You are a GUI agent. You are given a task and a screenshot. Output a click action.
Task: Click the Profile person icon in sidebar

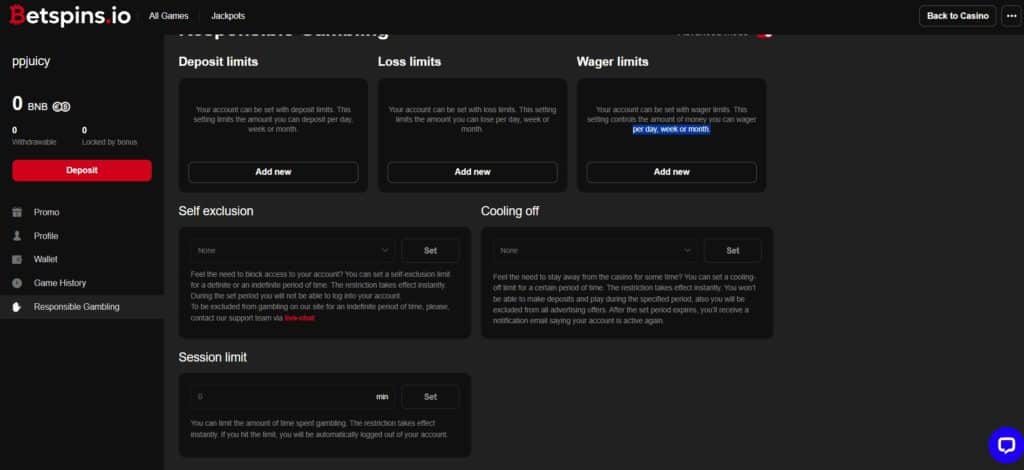(x=16, y=236)
